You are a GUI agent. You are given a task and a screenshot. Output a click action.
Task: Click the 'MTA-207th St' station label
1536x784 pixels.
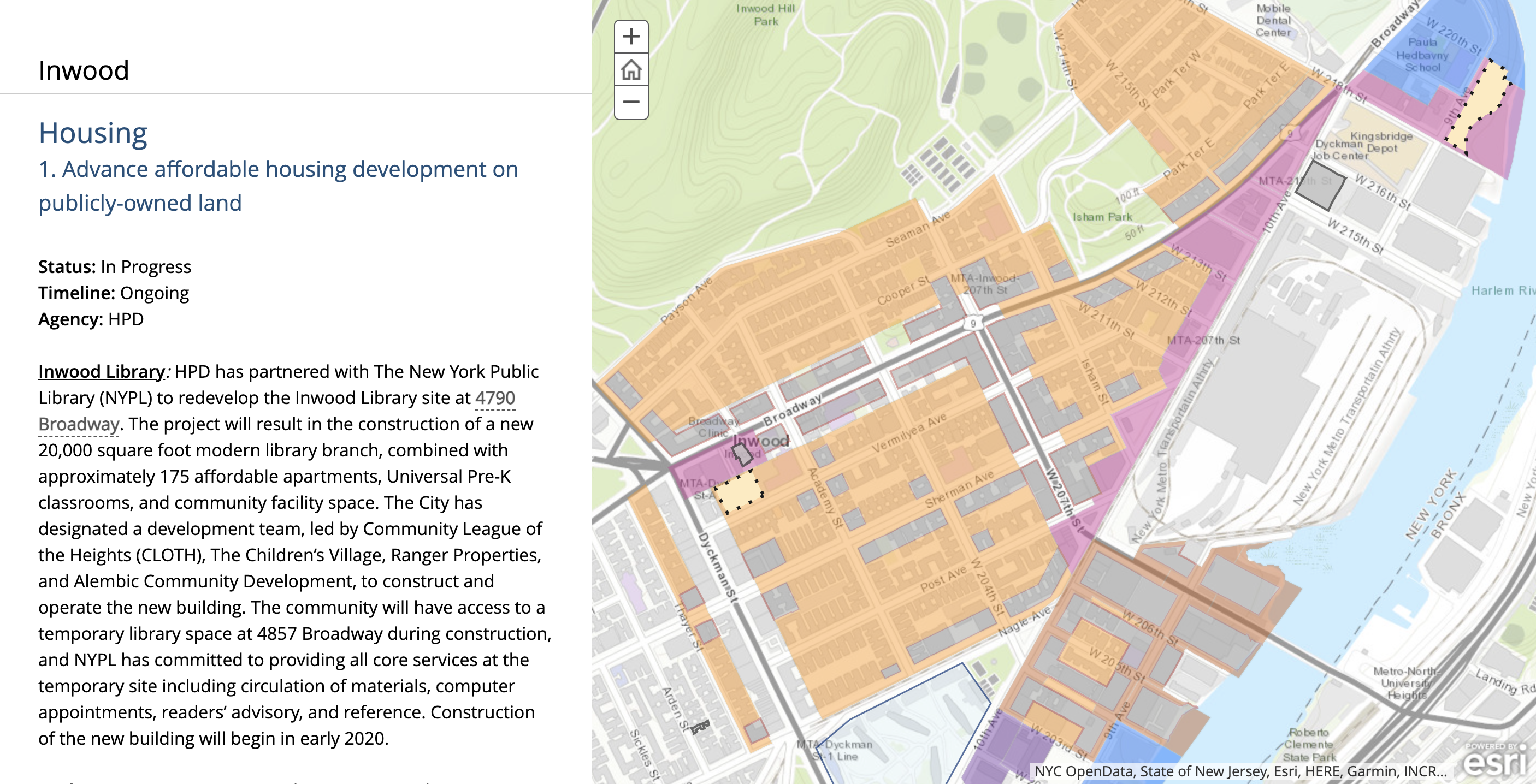click(x=1203, y=341)
